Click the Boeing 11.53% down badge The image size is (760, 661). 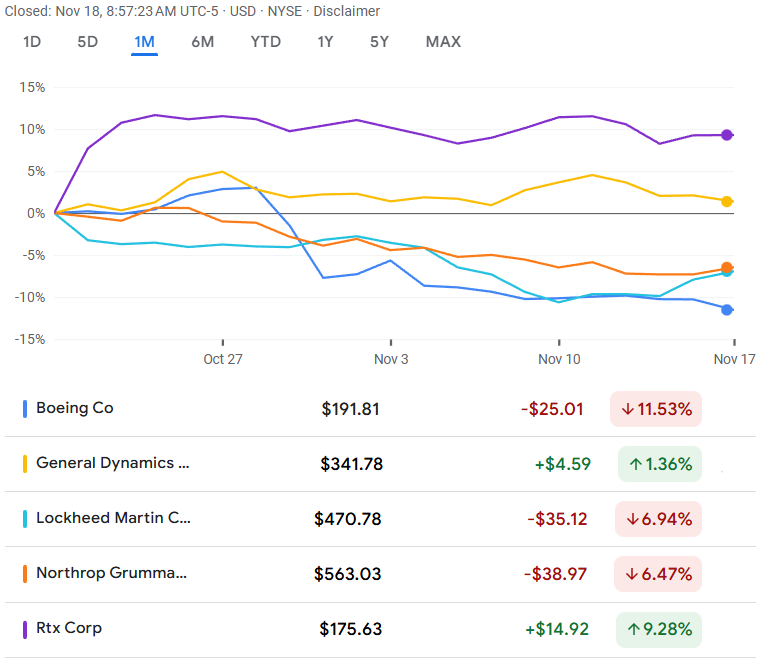pos(656,409)
